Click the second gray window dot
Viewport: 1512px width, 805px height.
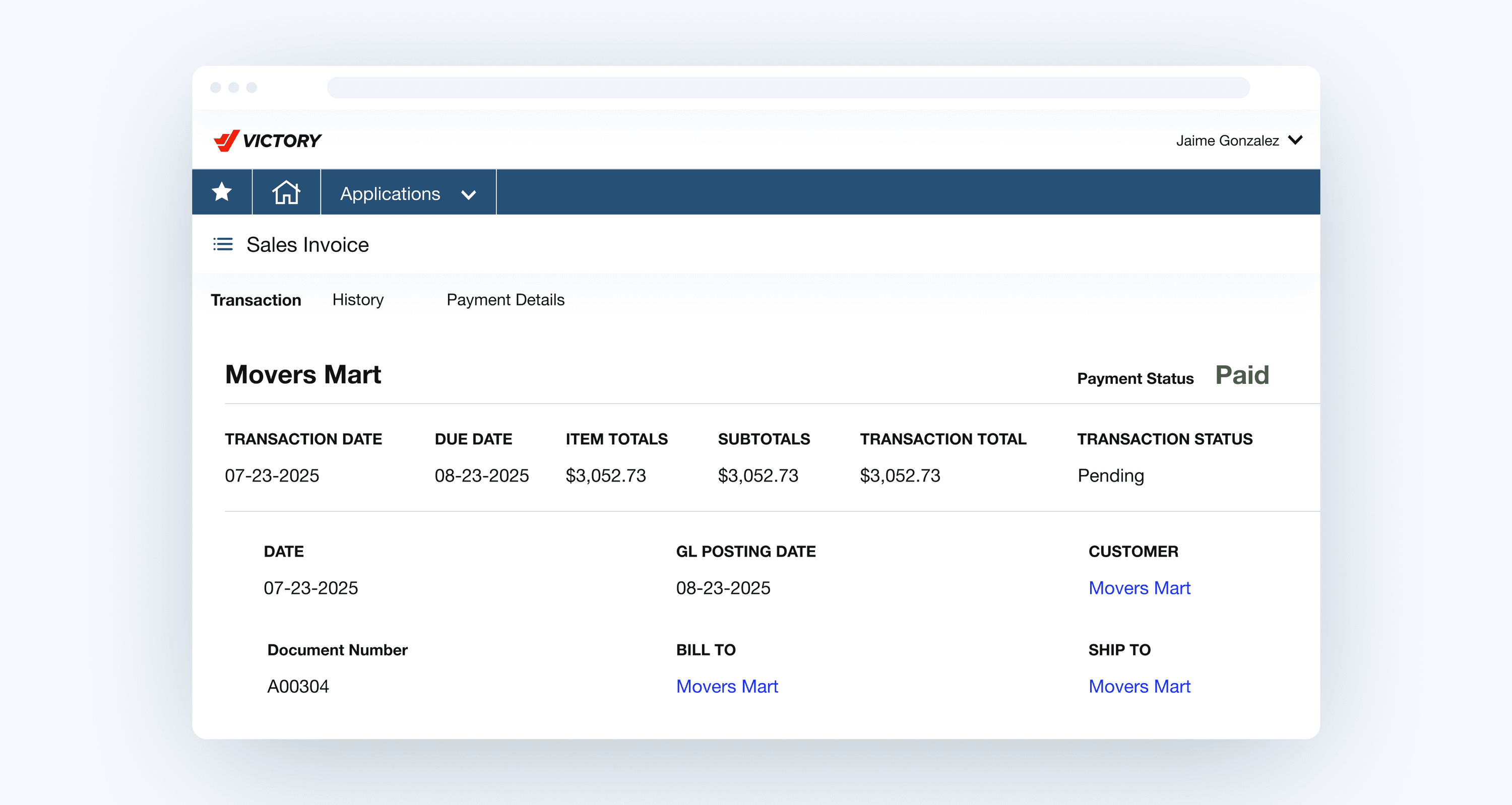(234, 88)
